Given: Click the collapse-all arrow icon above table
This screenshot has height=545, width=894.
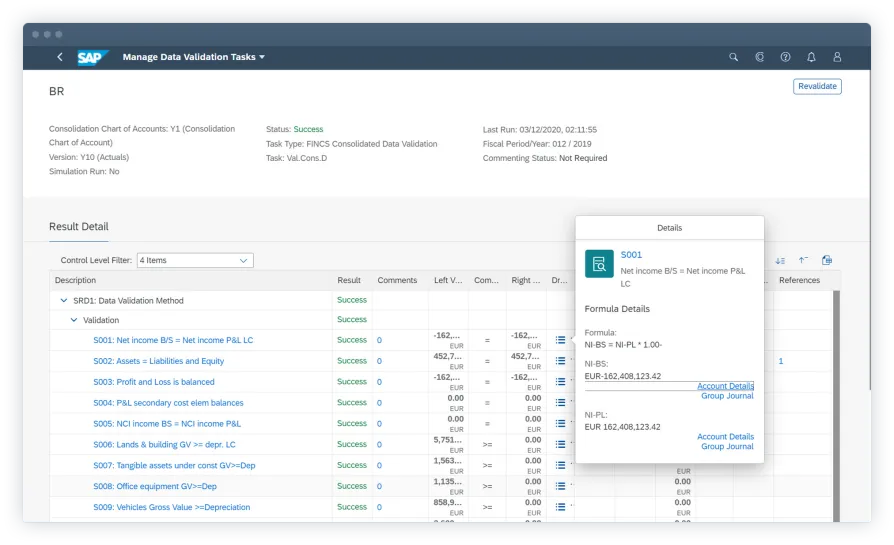Looking at the screenshot, I should (x=803, y=260).
